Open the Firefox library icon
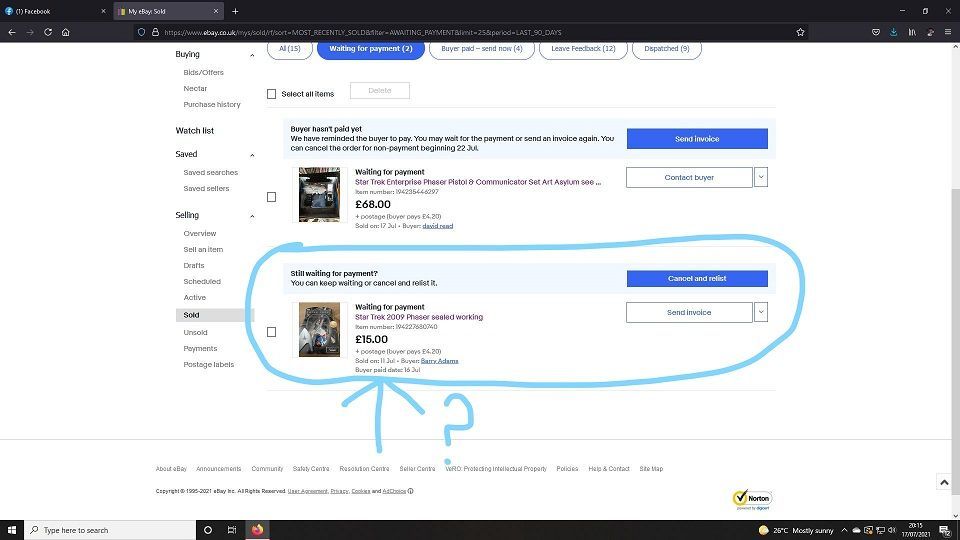This screenshot has width=960, height=540. pos(912,32)
